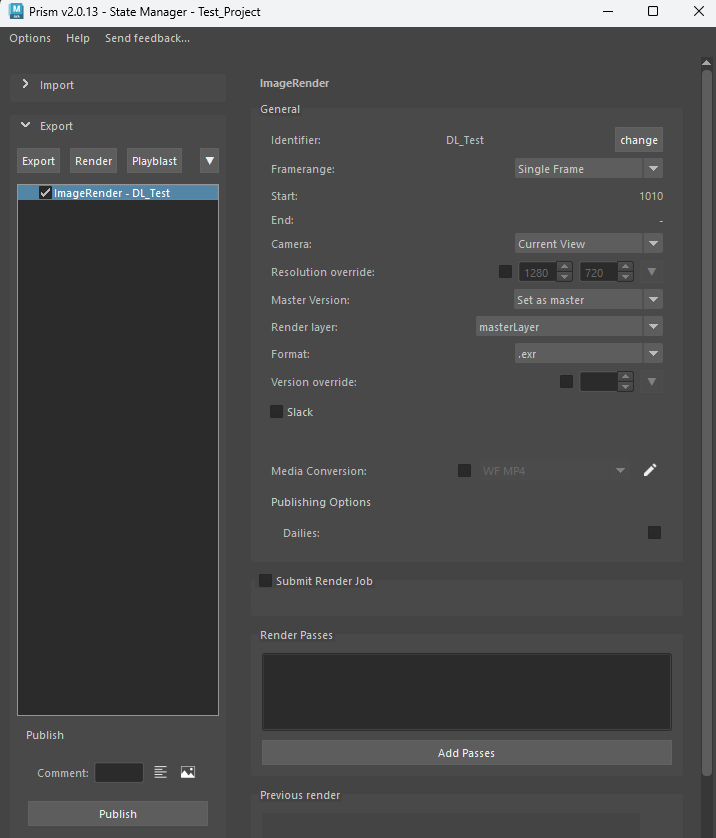Toggle the Dailies checkbox
The height and width of the screenshot is (838, 716).
coord(654,532)
